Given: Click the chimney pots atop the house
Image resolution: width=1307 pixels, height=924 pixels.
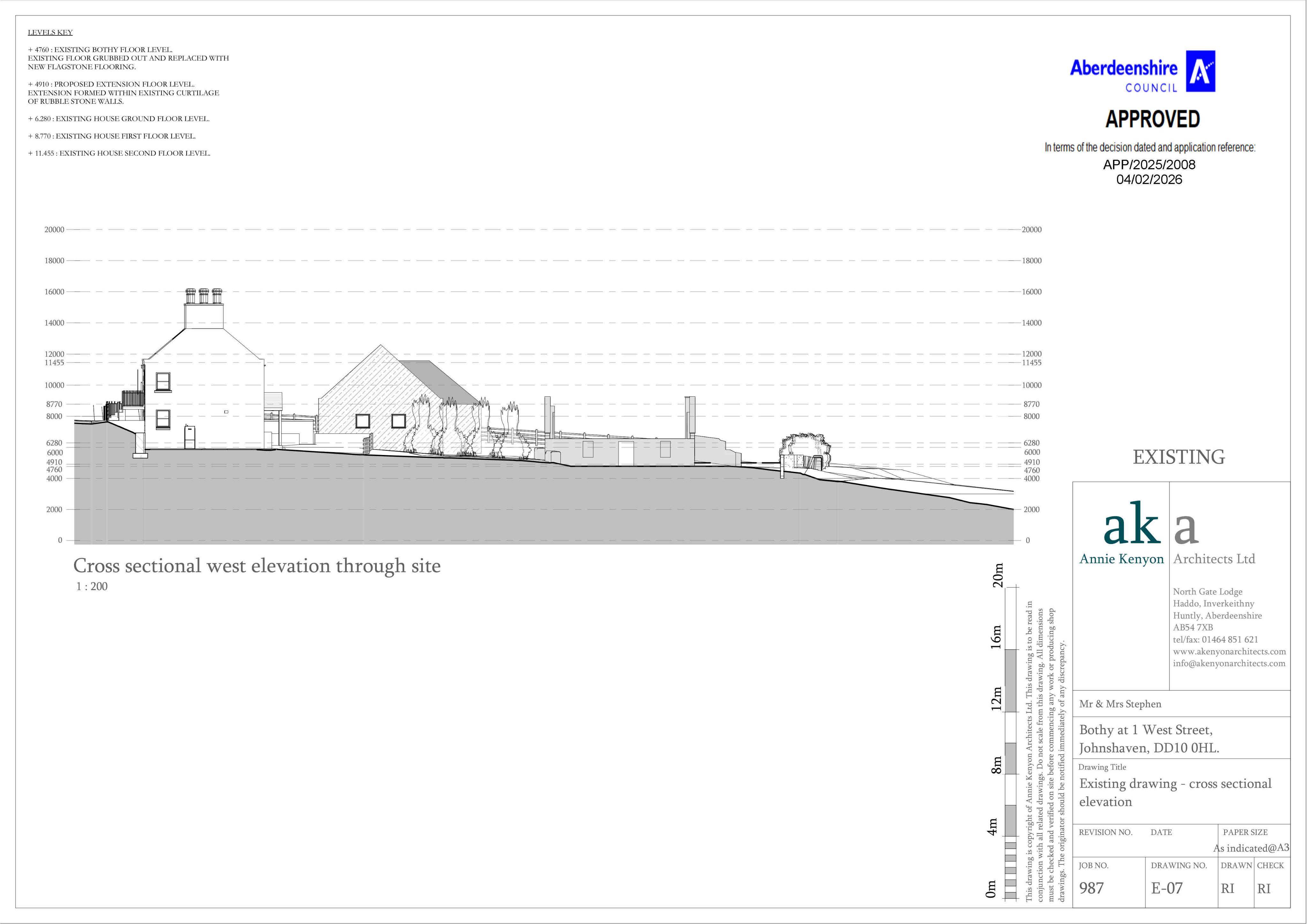Looking at the screenshot, I should tap(204, 296).
